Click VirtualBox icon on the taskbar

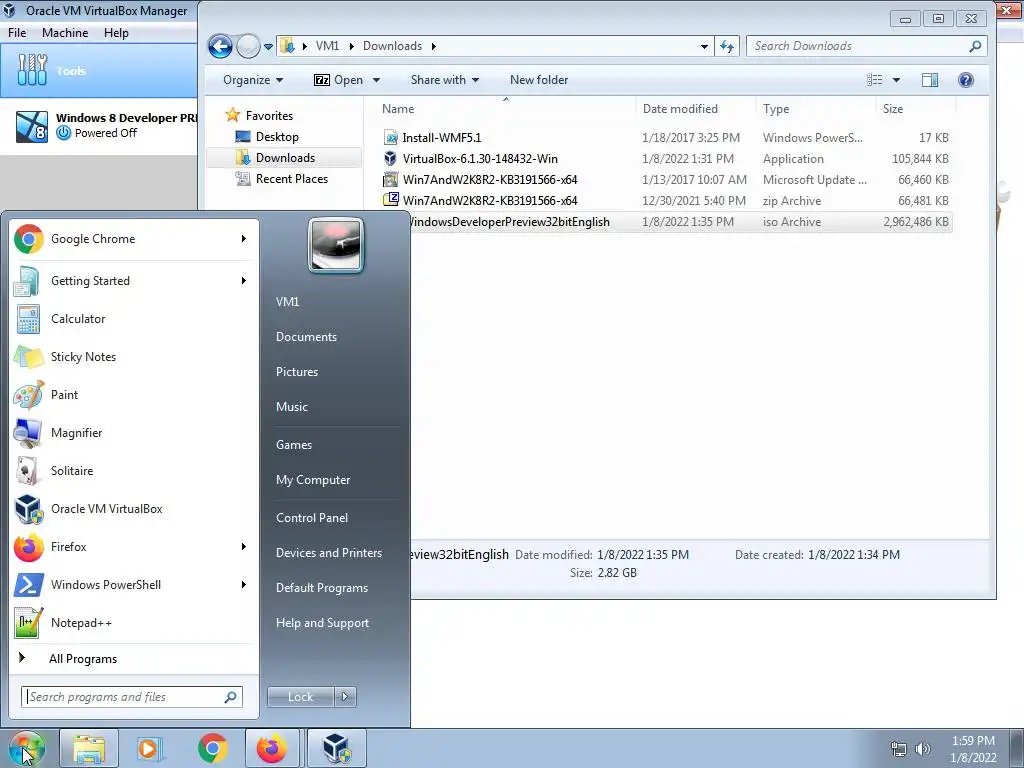[x=336, y=748]
